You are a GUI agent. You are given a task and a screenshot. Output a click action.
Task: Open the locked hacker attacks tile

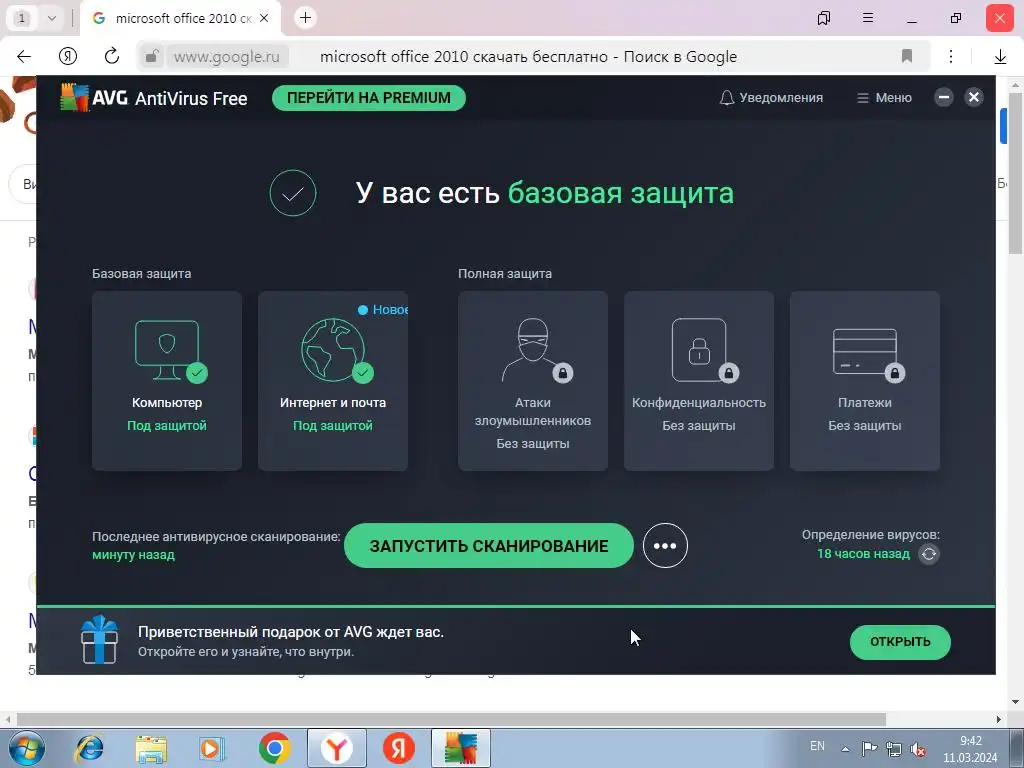point(532,381)
